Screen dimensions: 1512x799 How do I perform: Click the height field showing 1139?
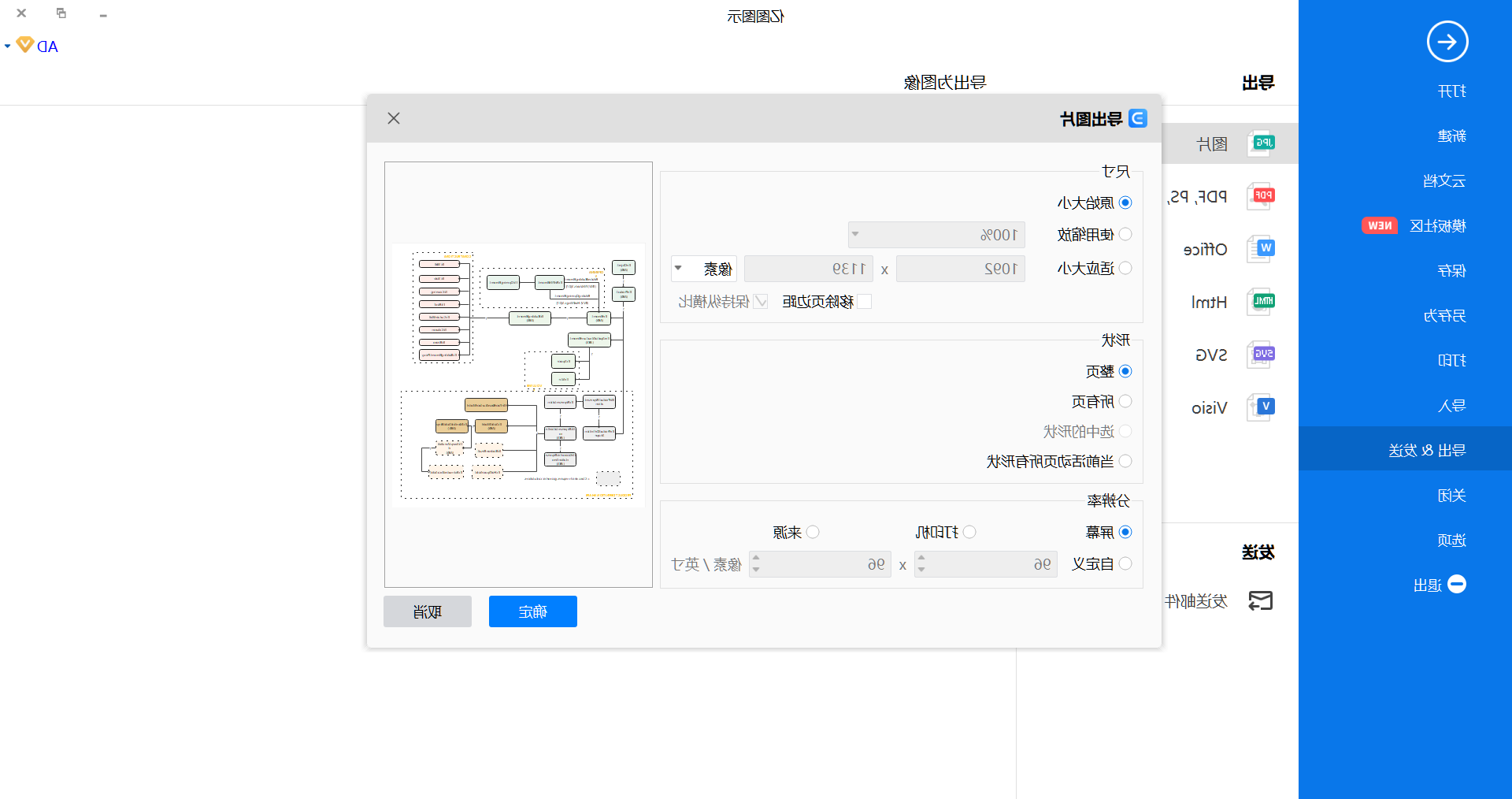coord(809,269)
